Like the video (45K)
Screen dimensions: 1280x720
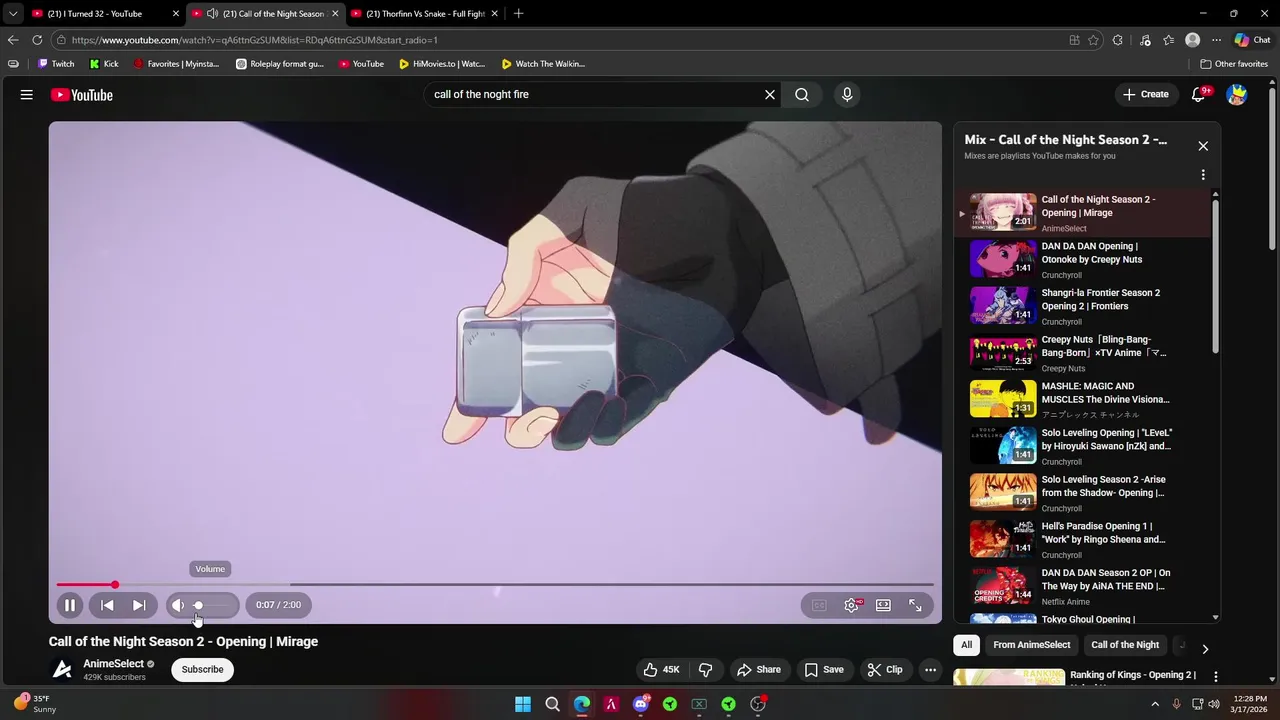[x=662, y=670]
